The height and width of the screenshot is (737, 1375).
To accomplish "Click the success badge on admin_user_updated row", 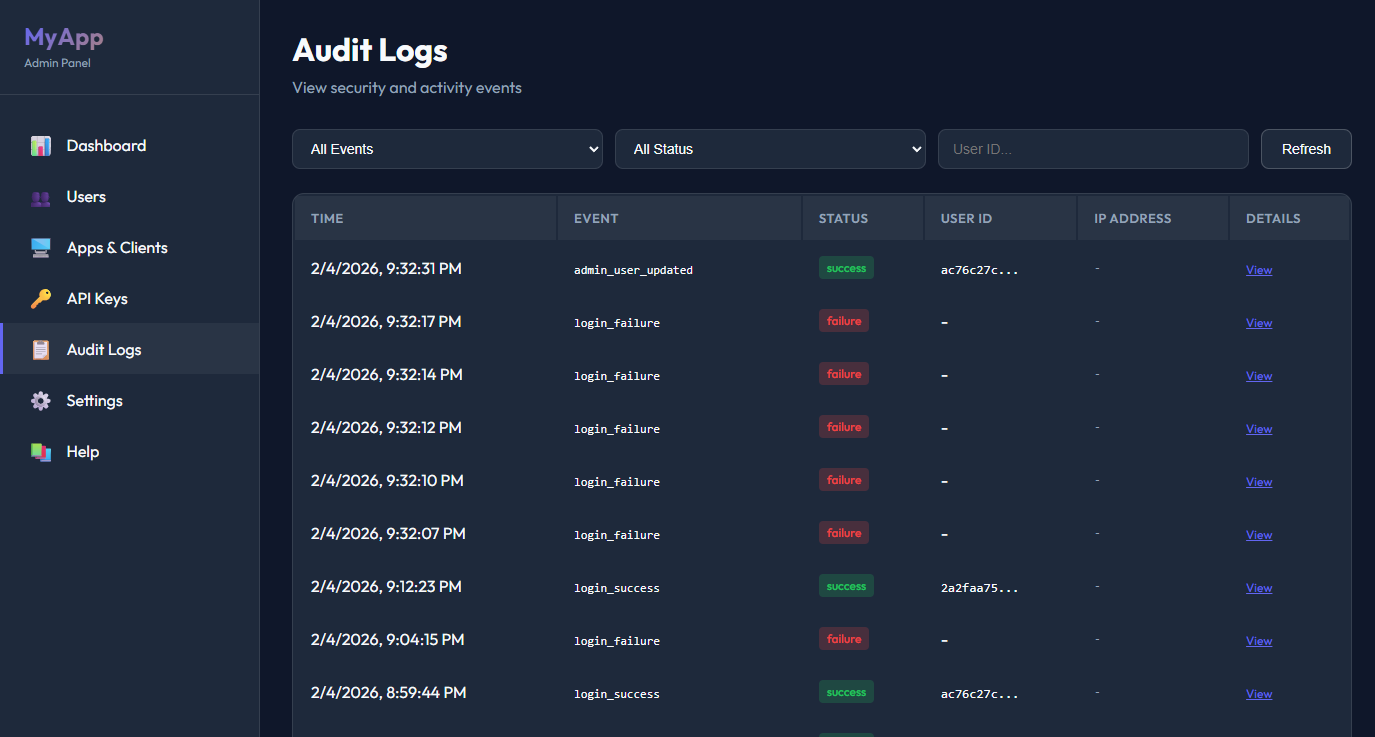I will coord(846,267).
